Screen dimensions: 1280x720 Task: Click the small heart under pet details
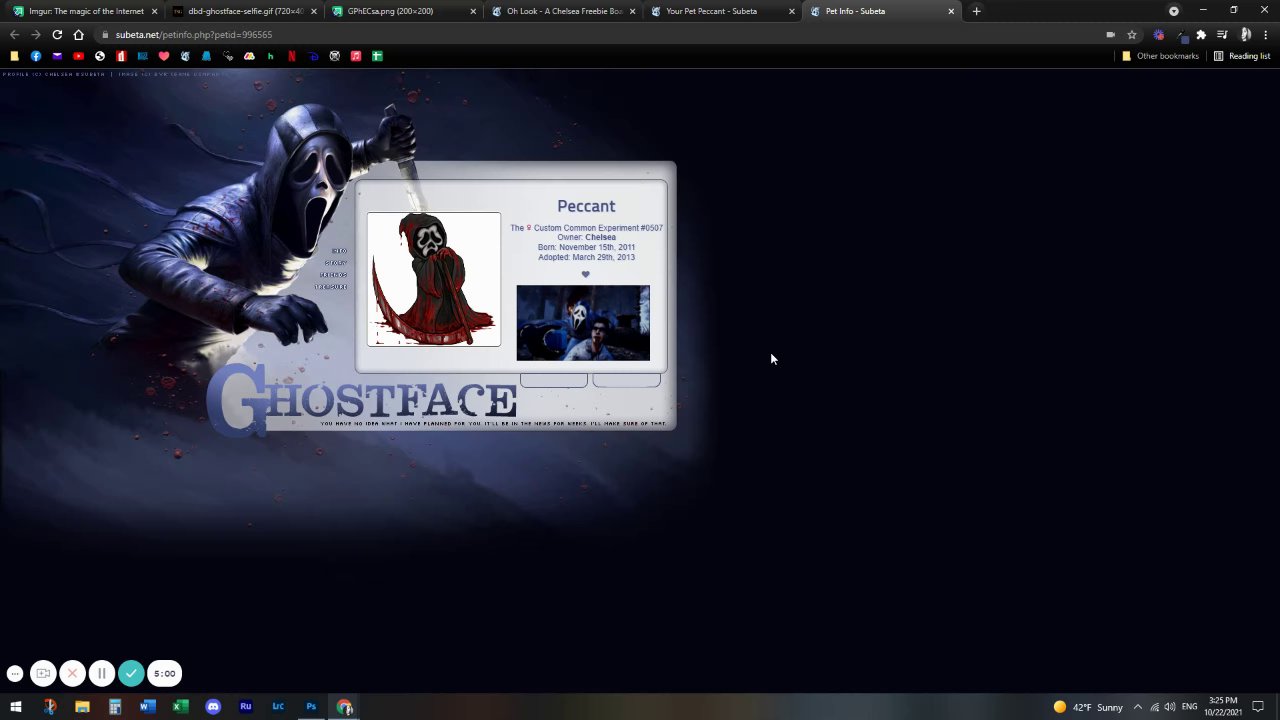point(586,274)
